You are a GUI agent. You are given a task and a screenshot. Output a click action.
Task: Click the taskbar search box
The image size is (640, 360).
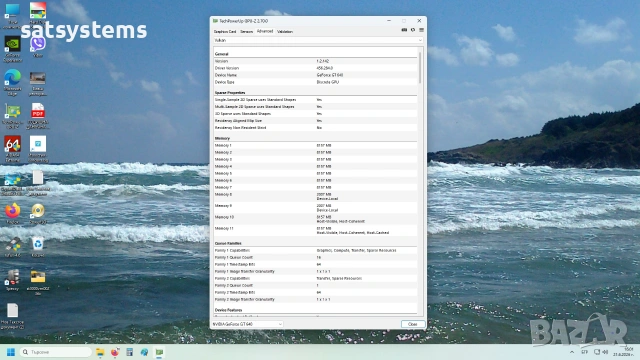click(x=55, y=352)
